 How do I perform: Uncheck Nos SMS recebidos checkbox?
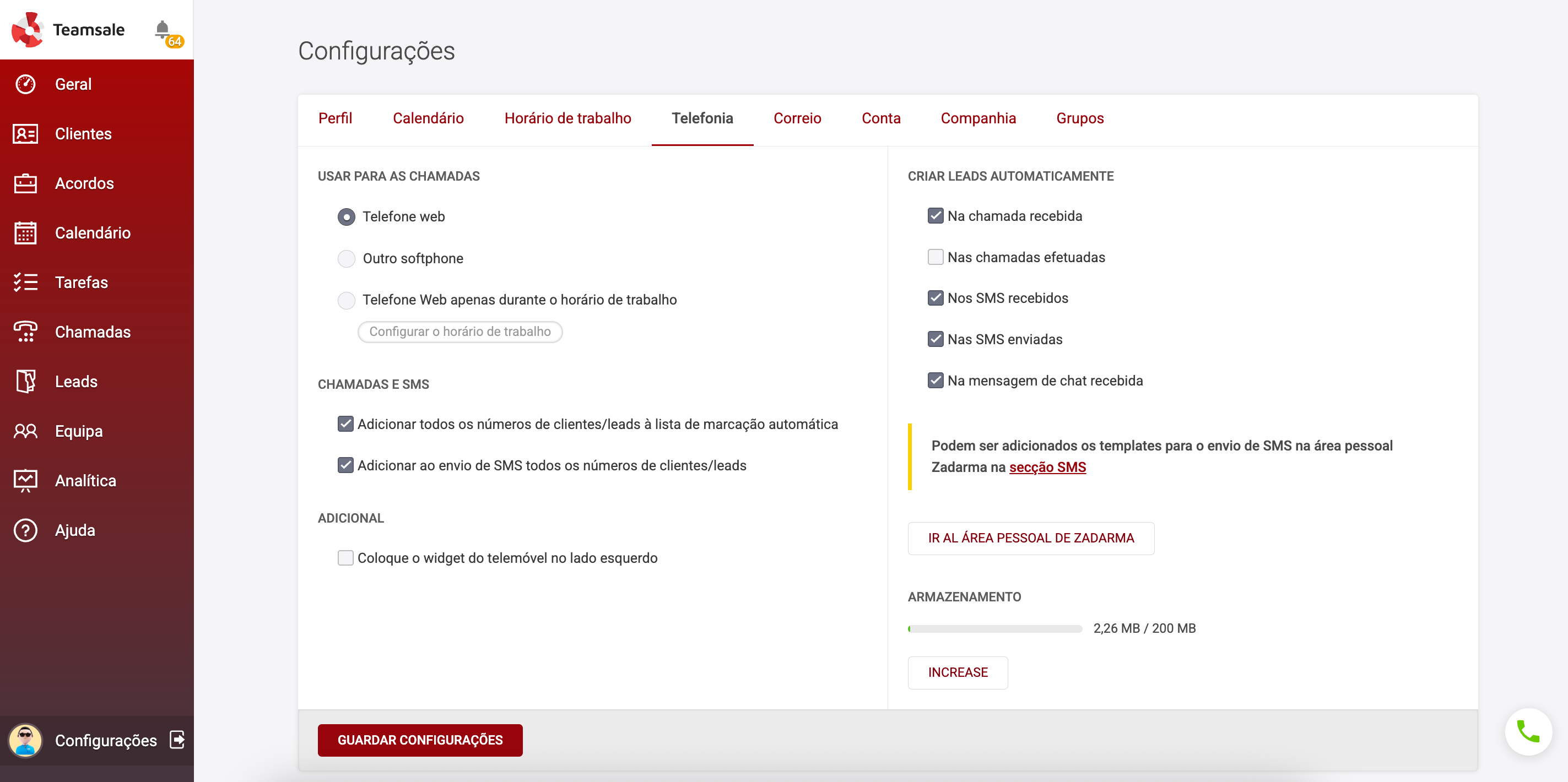point(935,298)
